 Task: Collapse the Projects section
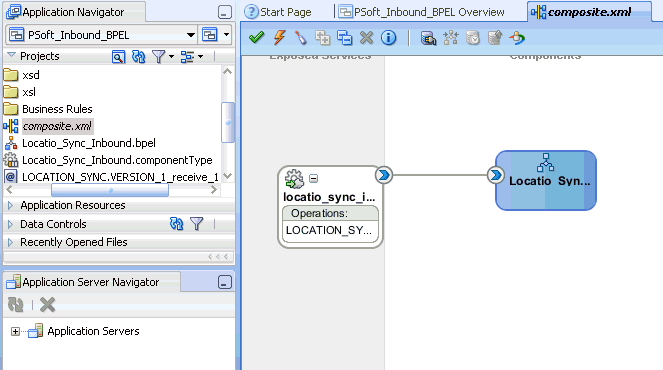(x=11, y=55)
